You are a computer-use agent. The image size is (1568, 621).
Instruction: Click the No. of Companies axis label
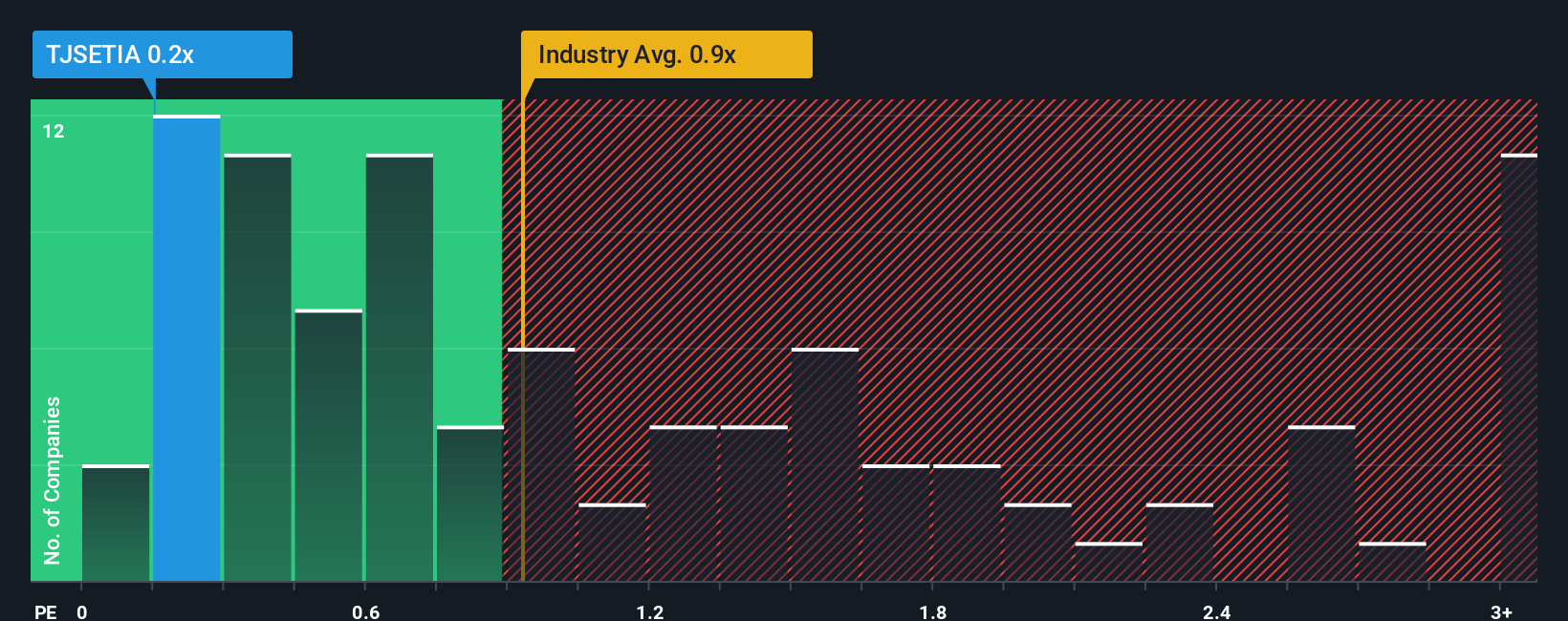[x=53, y=480]
